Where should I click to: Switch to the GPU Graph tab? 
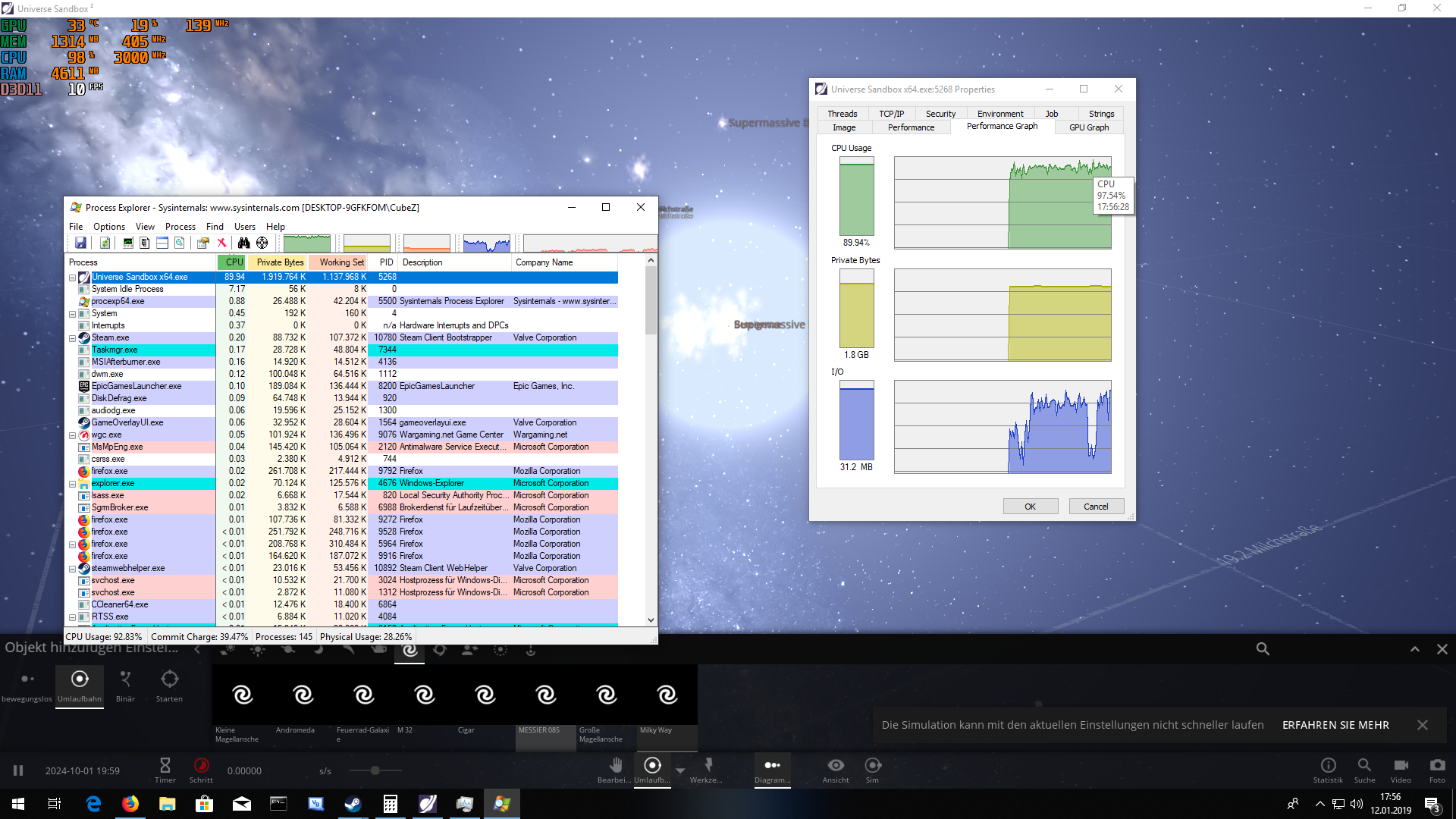[1088, 127]
